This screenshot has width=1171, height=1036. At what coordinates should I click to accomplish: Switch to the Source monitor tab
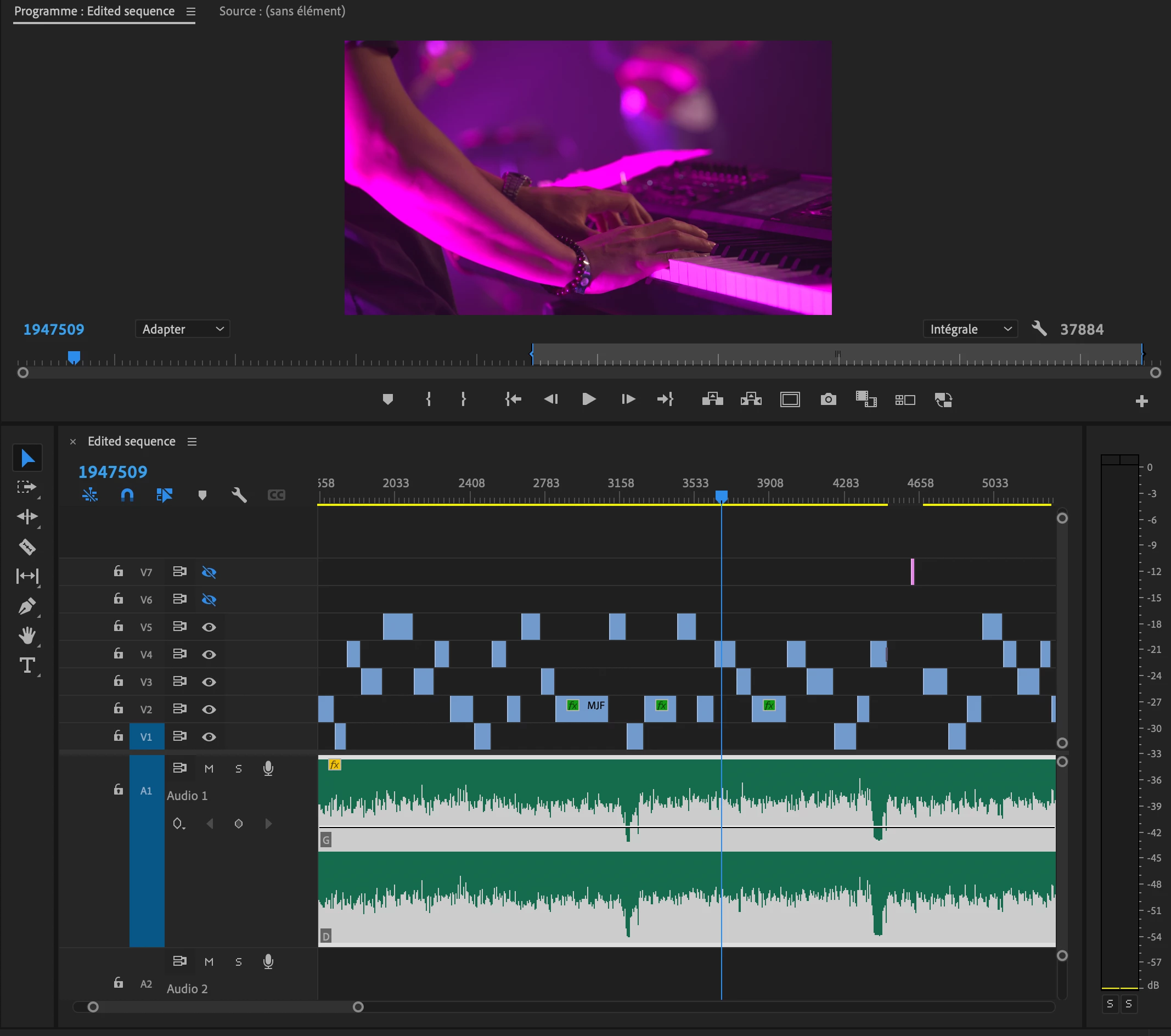click(282, 11)
